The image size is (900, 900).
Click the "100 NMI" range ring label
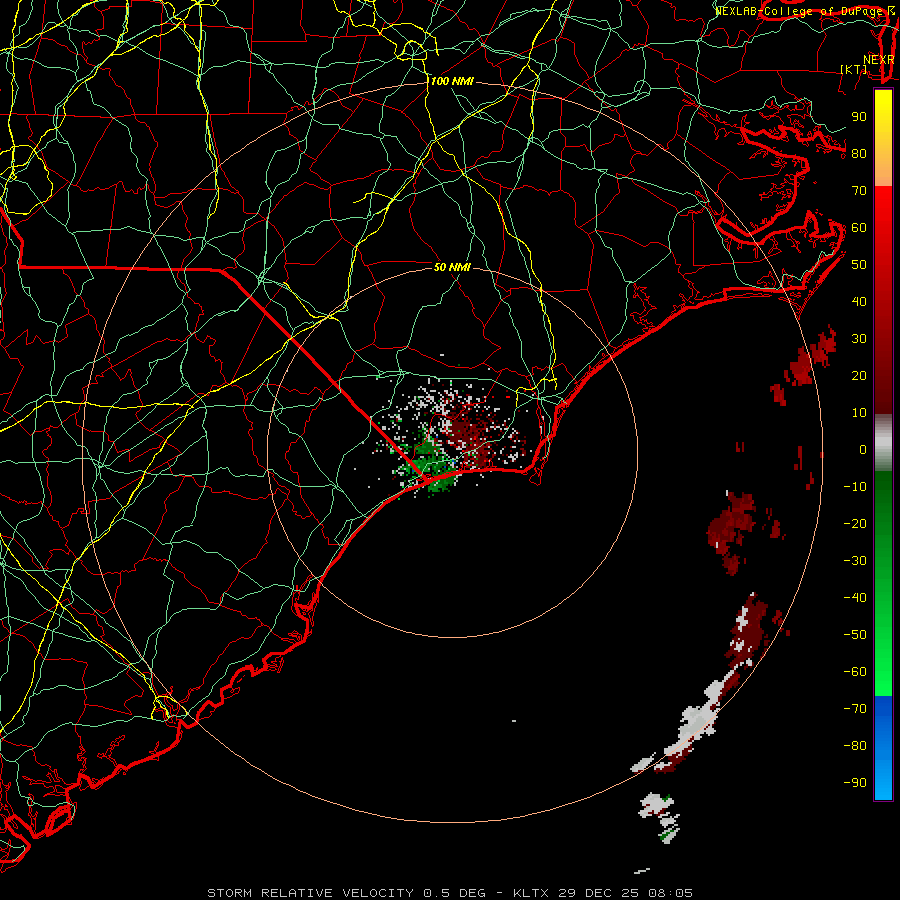(452, 82)
